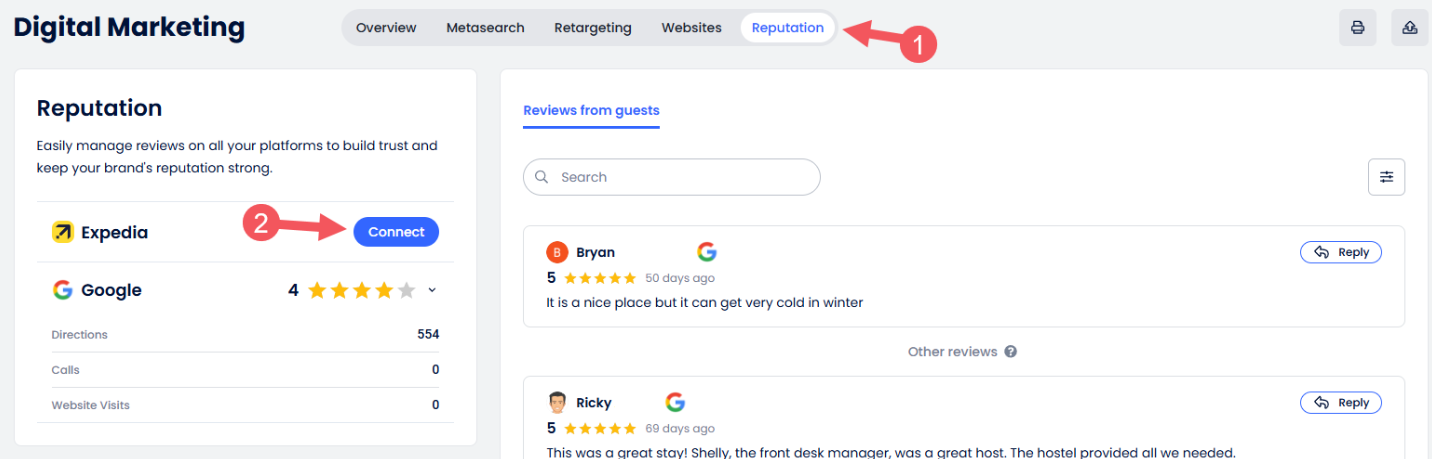Connect the Expedia account
The width and height of the screenshot is (1432, 459).
click(396, 232)
